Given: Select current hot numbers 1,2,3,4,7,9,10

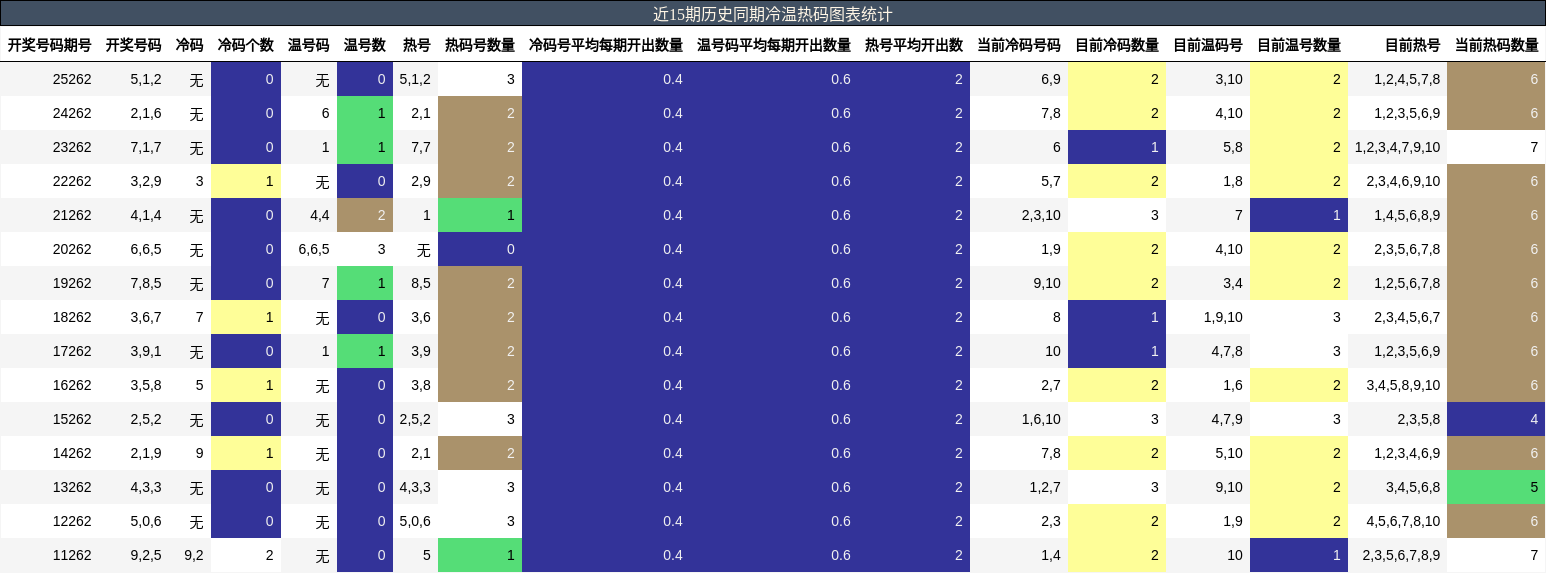Looking at the screenshot, I should tap(1398, 147).
